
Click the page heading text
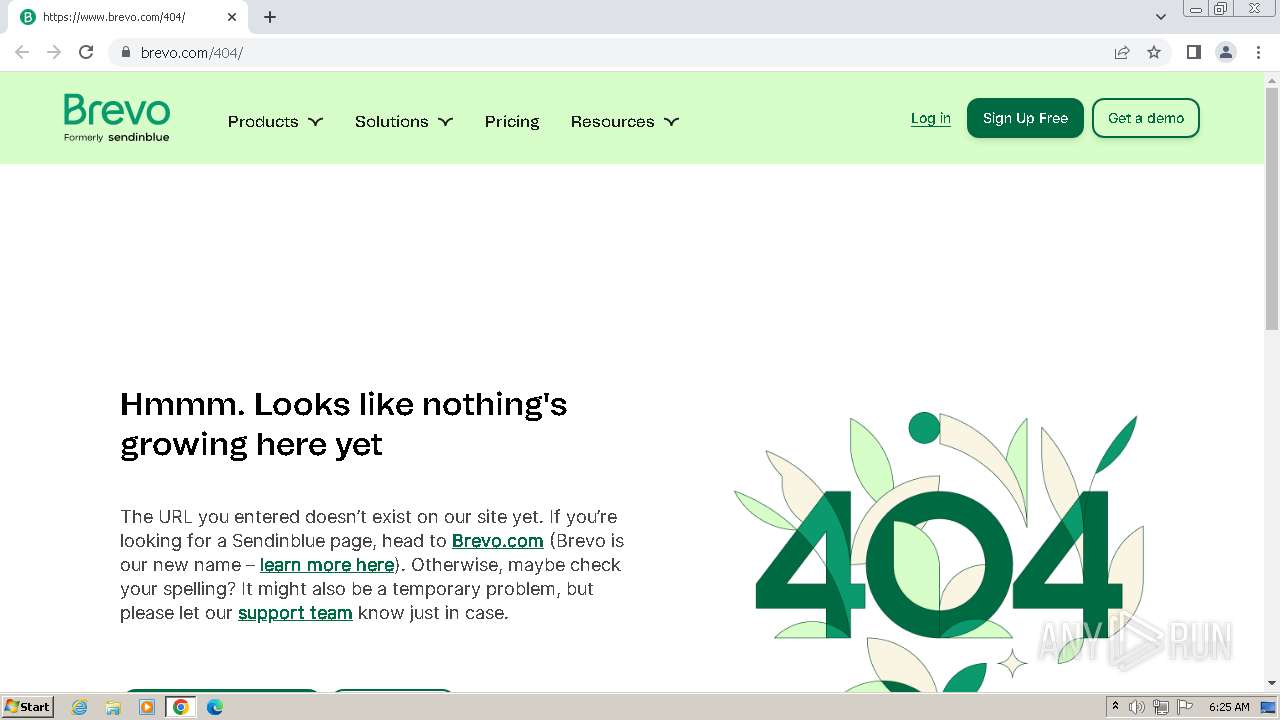[x=344, y=424]
